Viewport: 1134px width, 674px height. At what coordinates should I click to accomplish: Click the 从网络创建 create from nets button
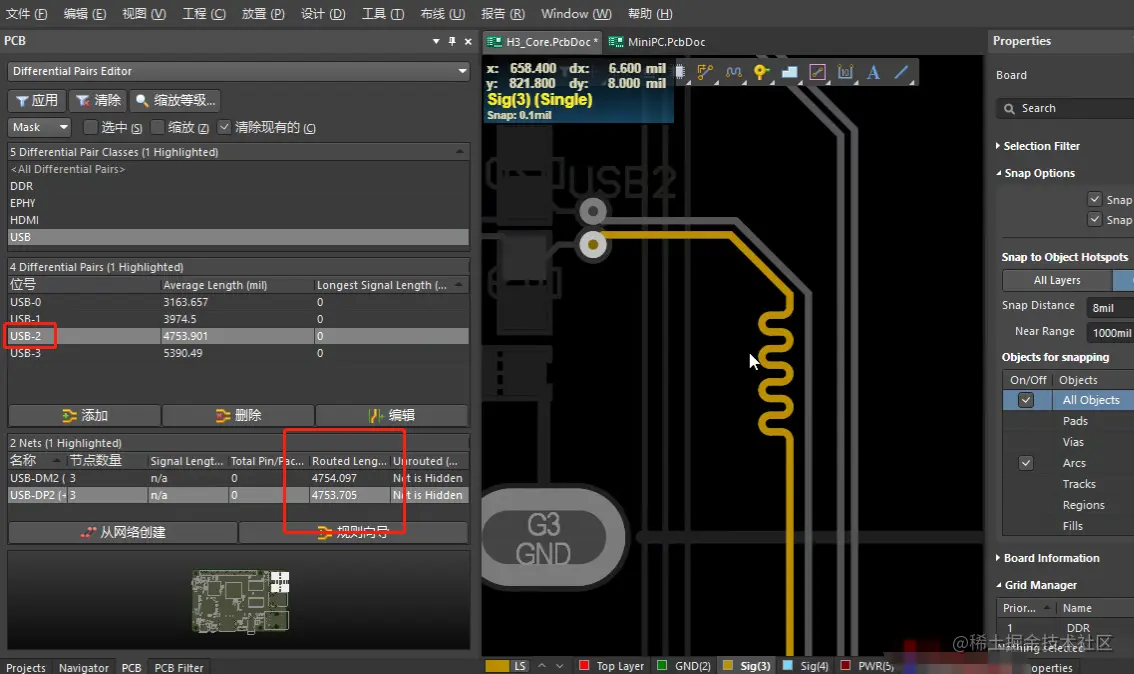point(123,532)
